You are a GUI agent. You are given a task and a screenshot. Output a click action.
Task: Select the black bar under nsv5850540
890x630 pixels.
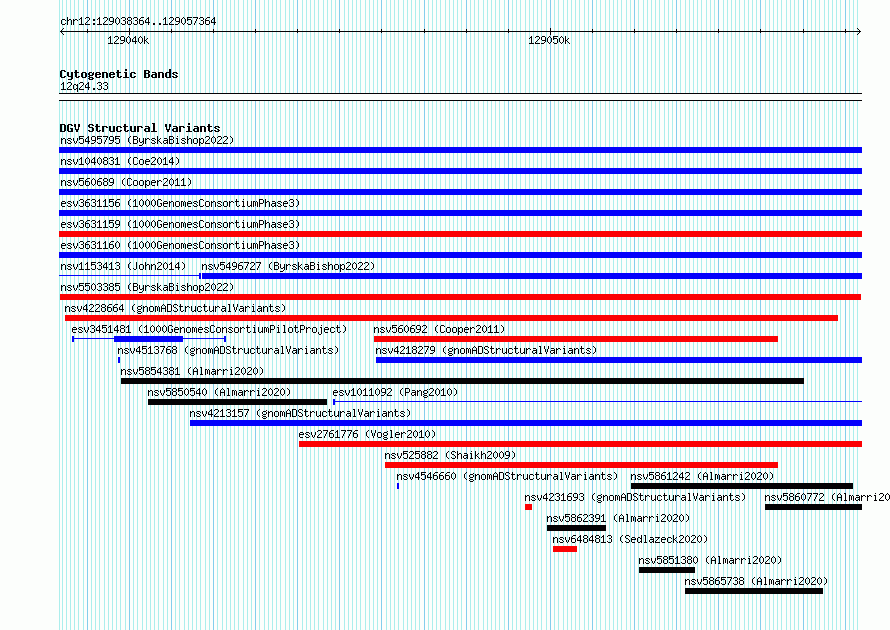point(237,402)
